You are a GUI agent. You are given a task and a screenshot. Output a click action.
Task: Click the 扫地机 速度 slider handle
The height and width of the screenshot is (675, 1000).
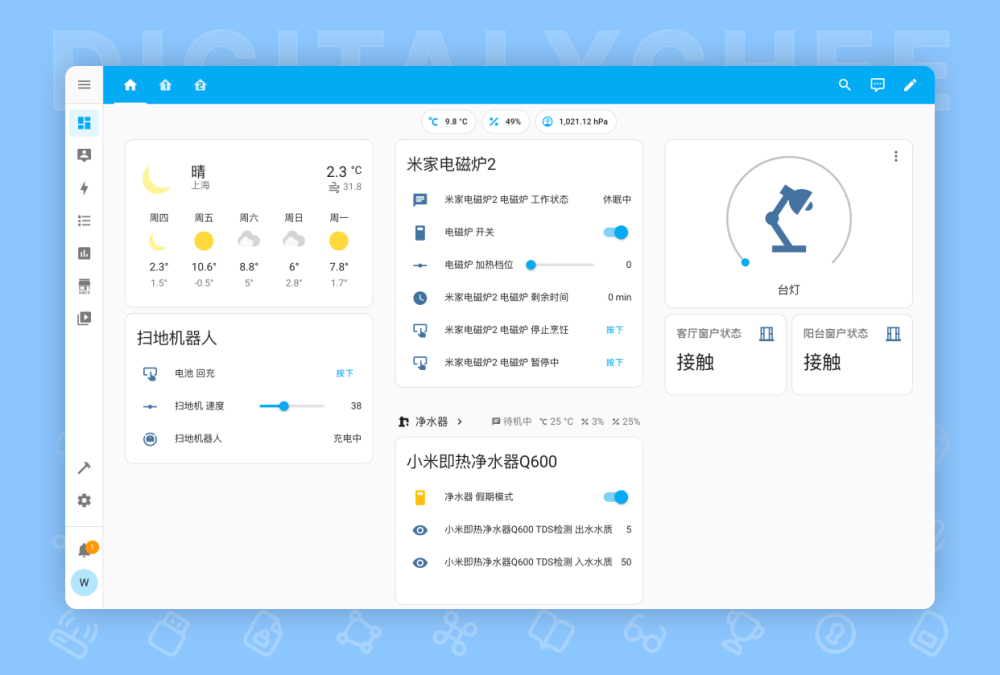(x=284, y=406)
